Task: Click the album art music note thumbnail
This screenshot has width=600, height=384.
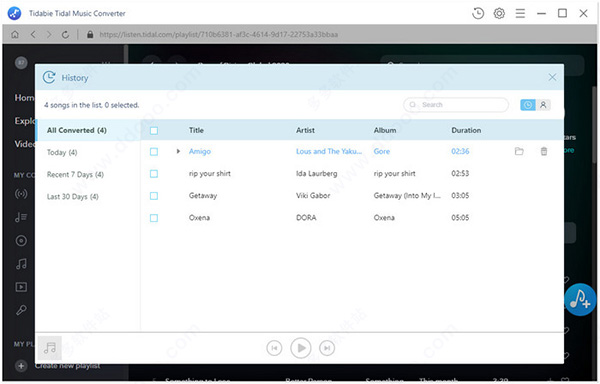Action: point(50,348)
